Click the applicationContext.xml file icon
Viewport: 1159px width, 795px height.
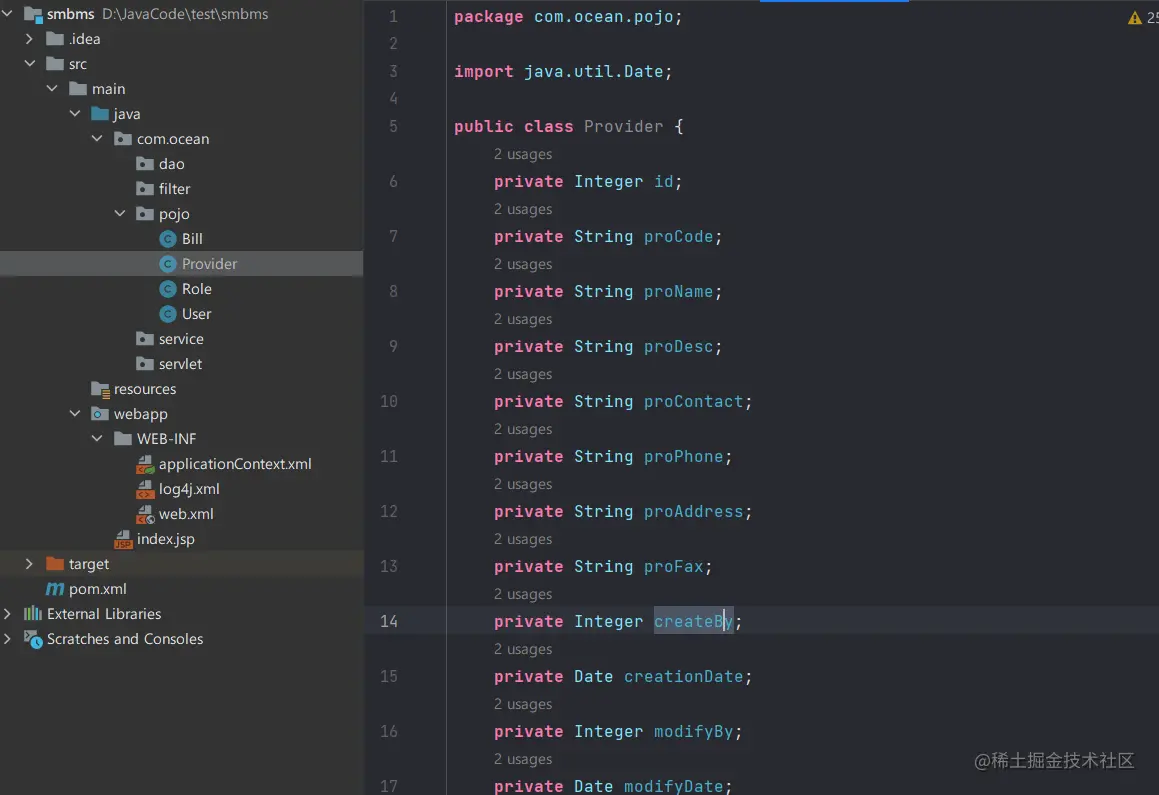click(x=145, y=465)
